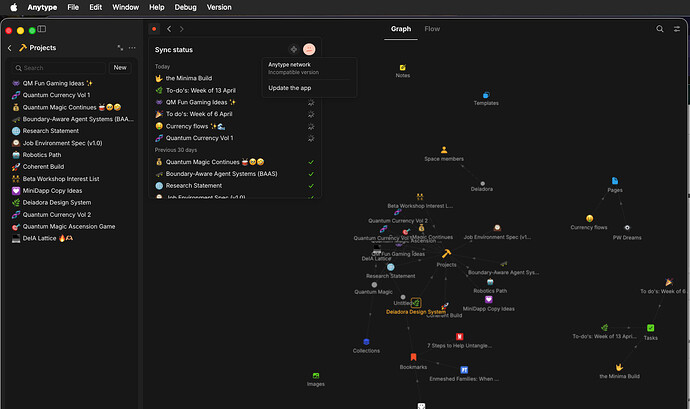Screen dimensions: 690x409
Task: Click the Tasks checkbox node in graph
Action: (650, 328)
